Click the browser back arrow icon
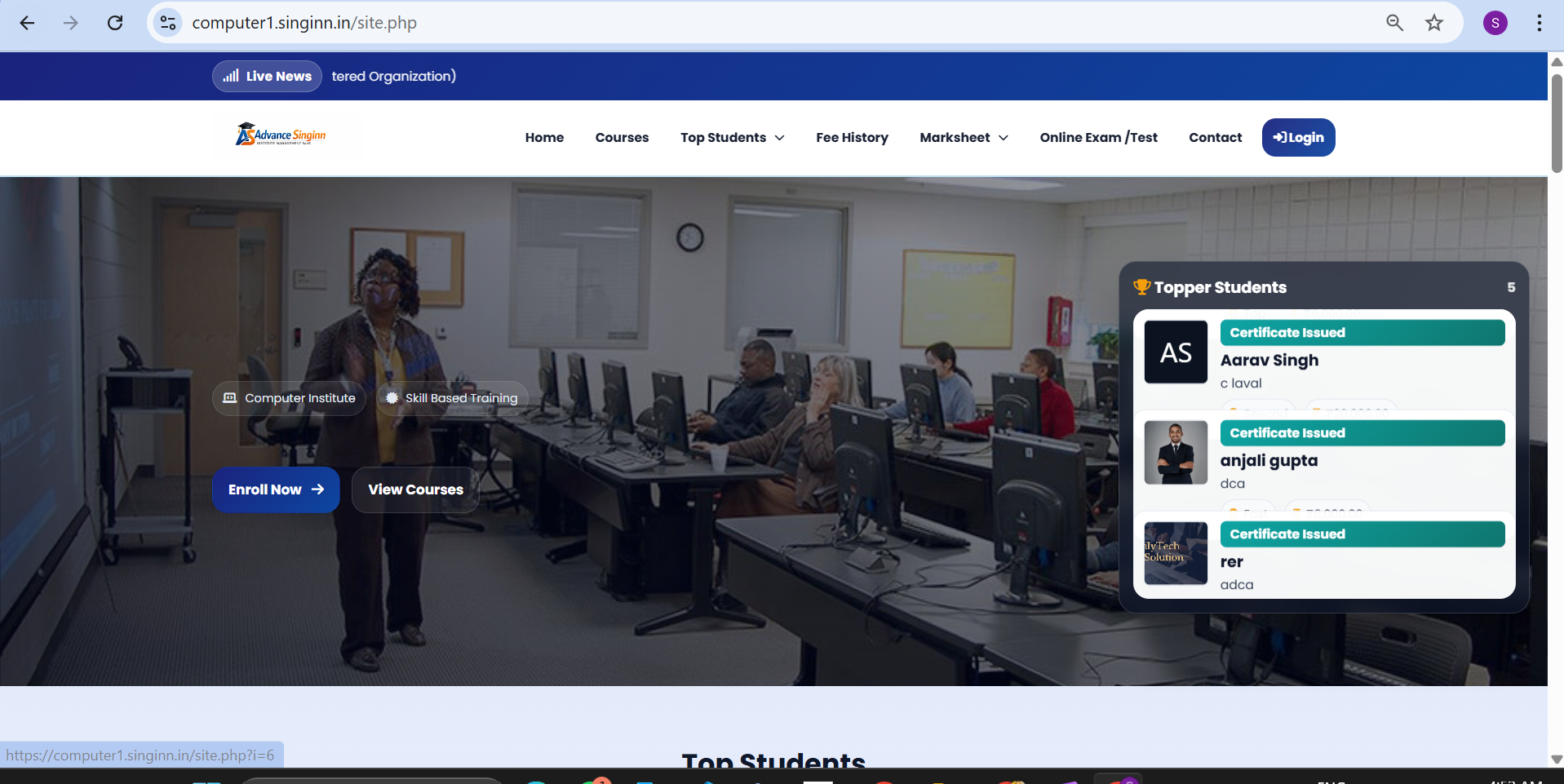The image size is (1564, 784). click(27, 23)
